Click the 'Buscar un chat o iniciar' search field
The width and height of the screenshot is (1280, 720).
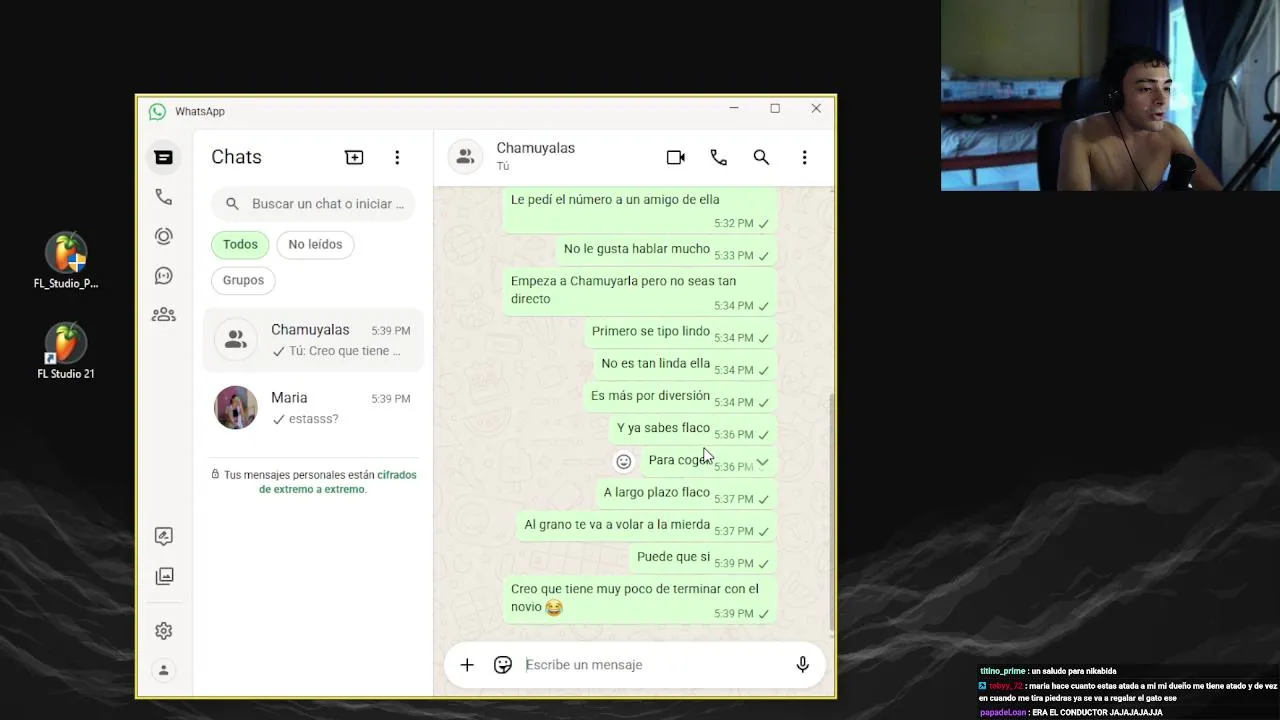pos(313,203)
